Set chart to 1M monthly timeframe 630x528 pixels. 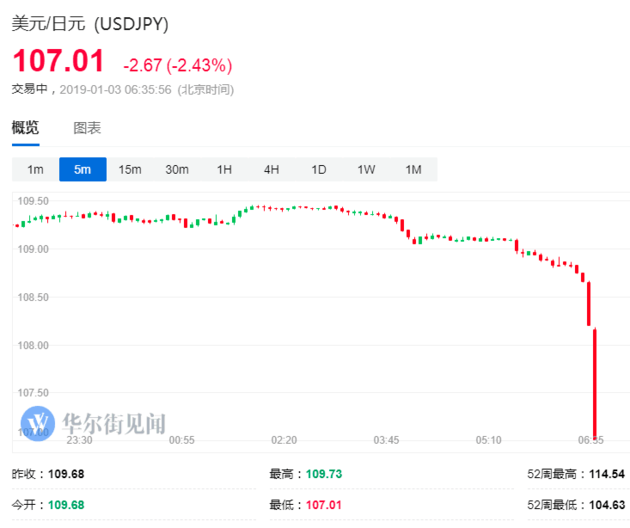(413, 170)
